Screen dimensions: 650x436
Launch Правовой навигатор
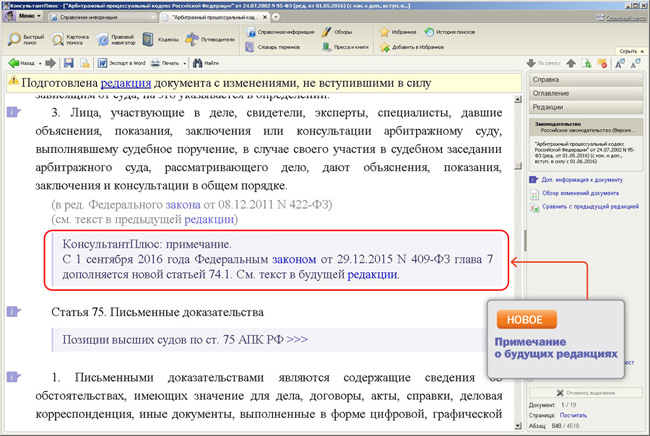click(x=116, y=39)
